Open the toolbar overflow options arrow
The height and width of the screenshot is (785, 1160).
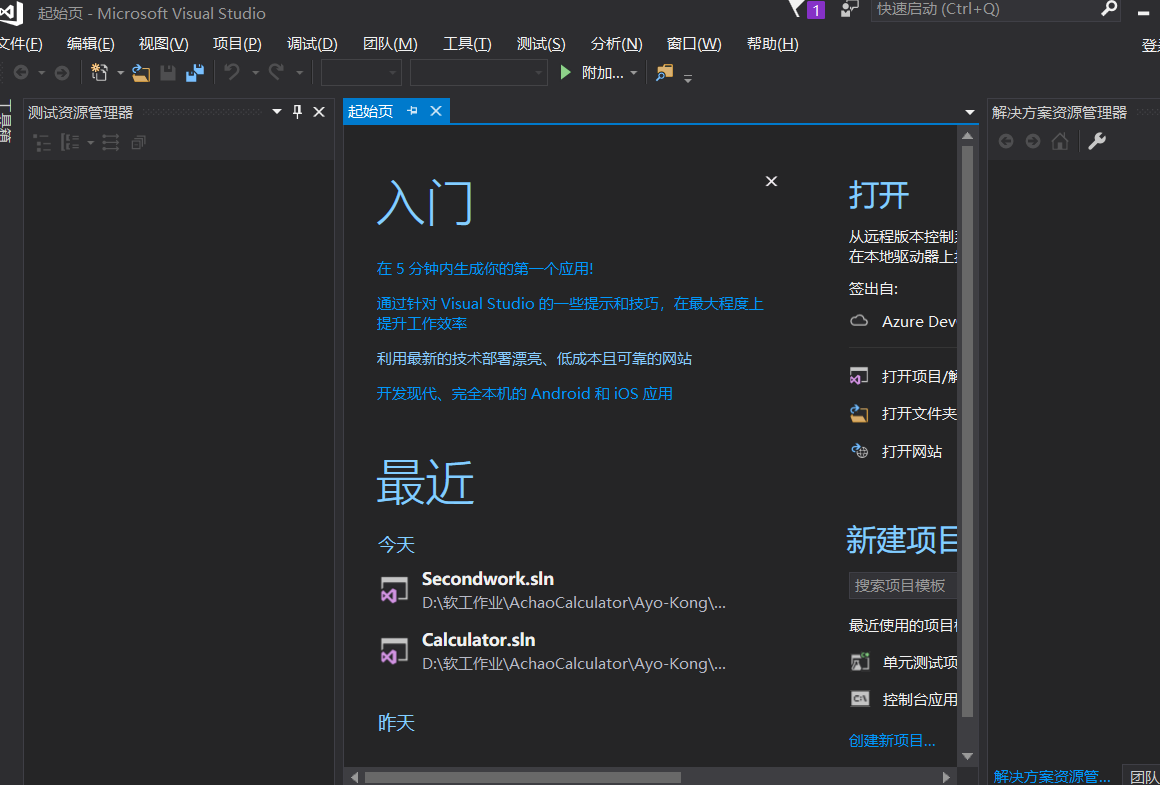[x=688, y=77]
